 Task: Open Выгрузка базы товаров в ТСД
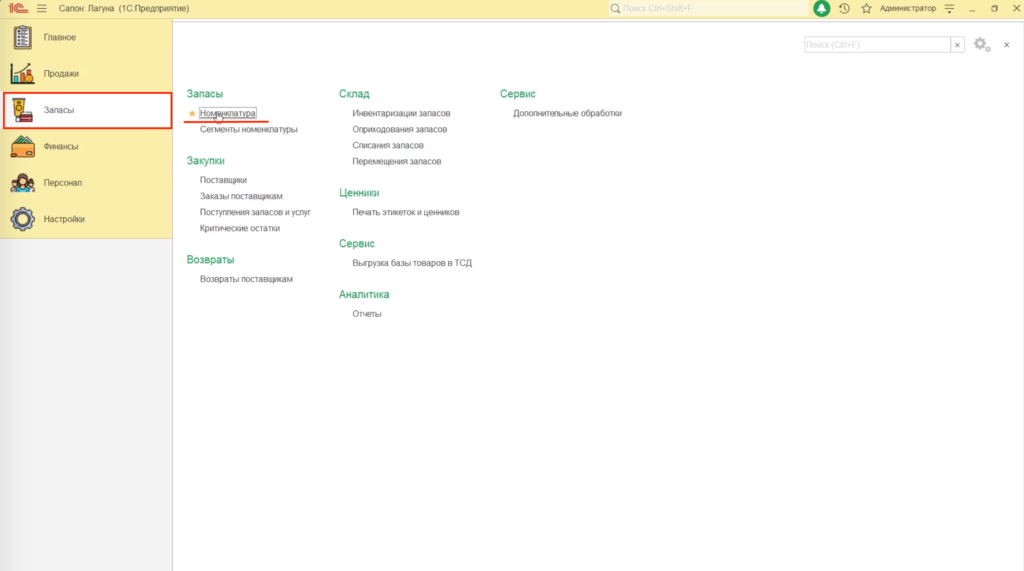tap(412, 263)
